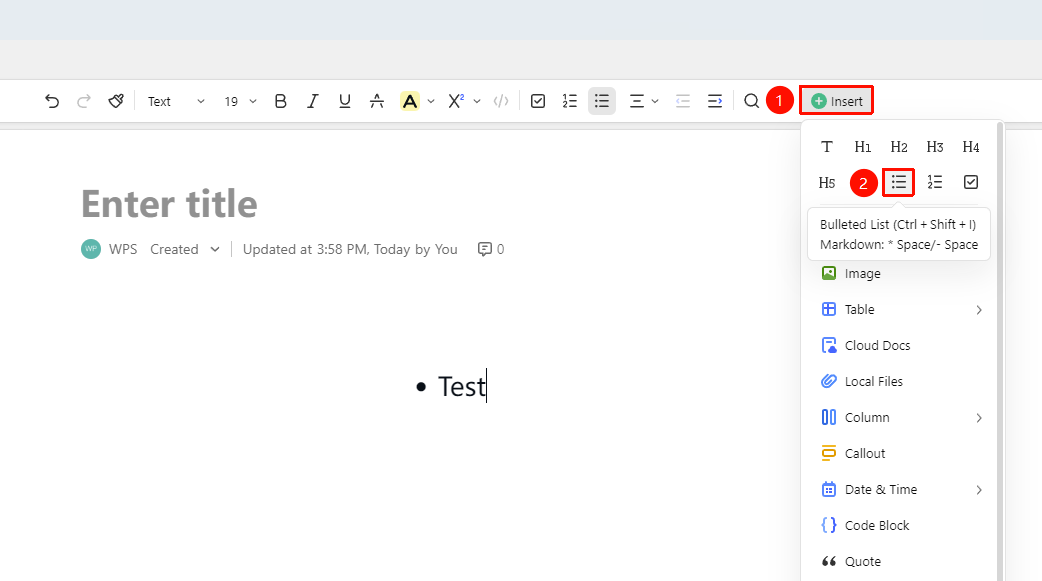Viewport: 1042px width, 581px height.
Task: Click the WPS author avatar
Action: pyautogui.click(x=91, y=249)
